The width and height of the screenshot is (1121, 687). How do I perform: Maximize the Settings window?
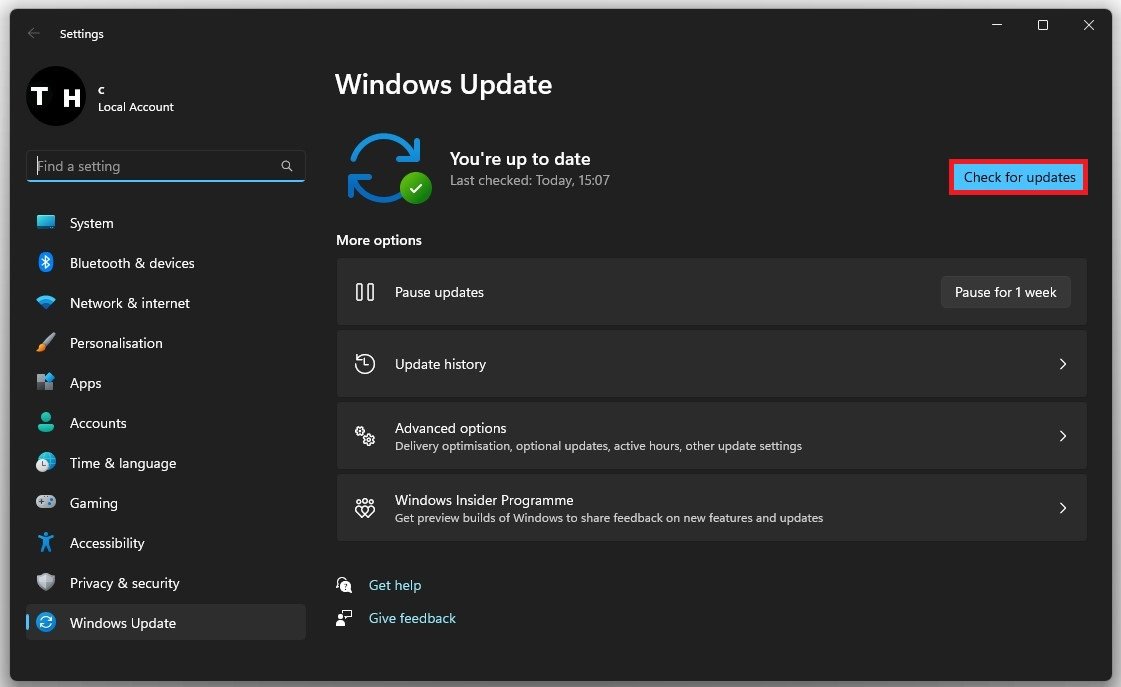[x=1042, y=25]
